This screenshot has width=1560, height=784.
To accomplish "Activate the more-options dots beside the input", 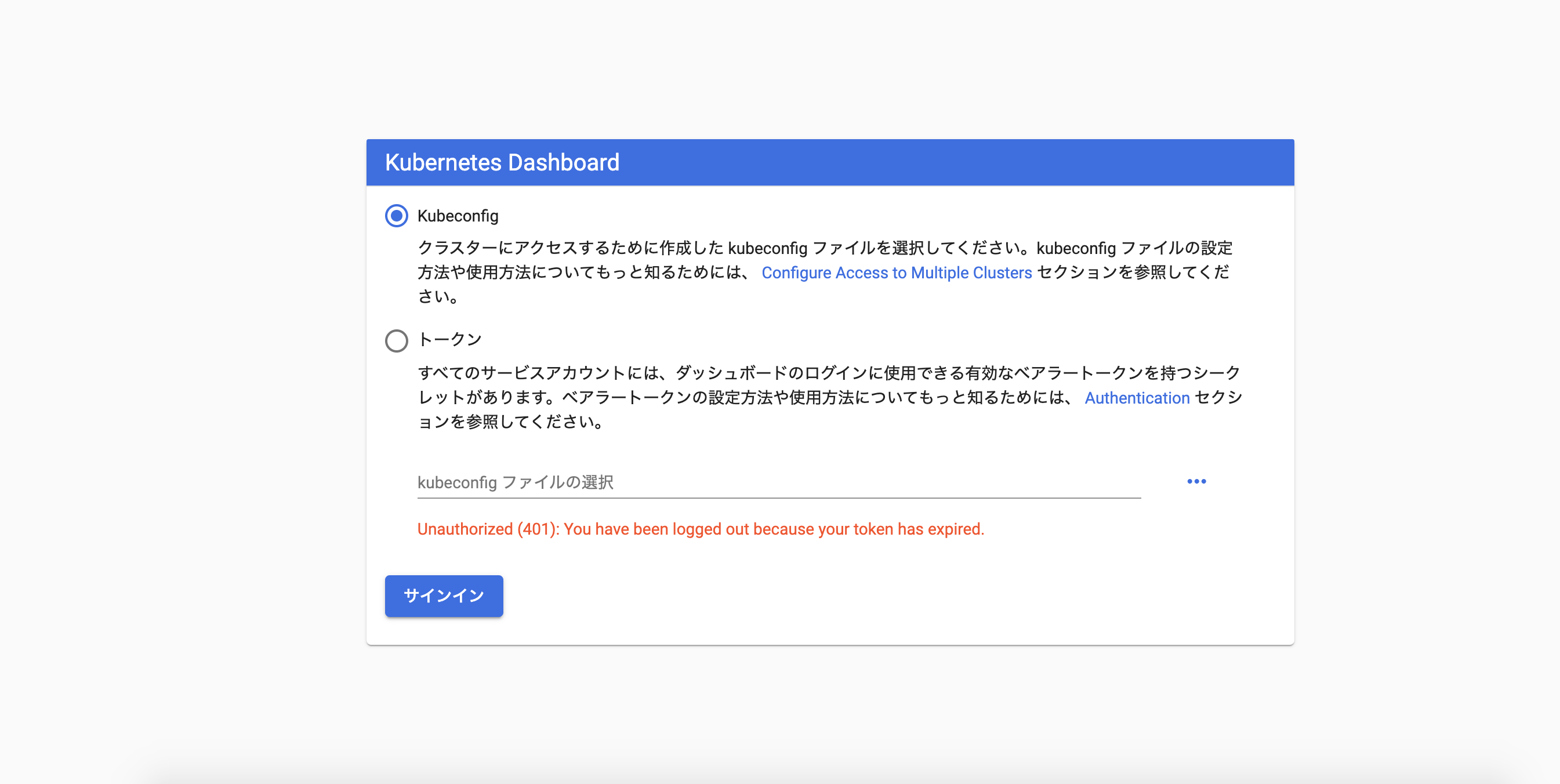I will [x=1196, y=481].
